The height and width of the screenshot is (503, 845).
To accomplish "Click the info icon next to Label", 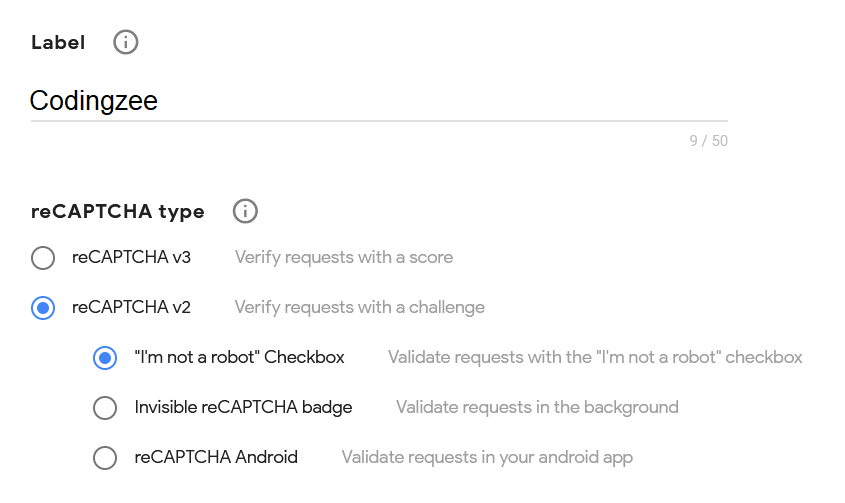I will click(x=126, y=42).
